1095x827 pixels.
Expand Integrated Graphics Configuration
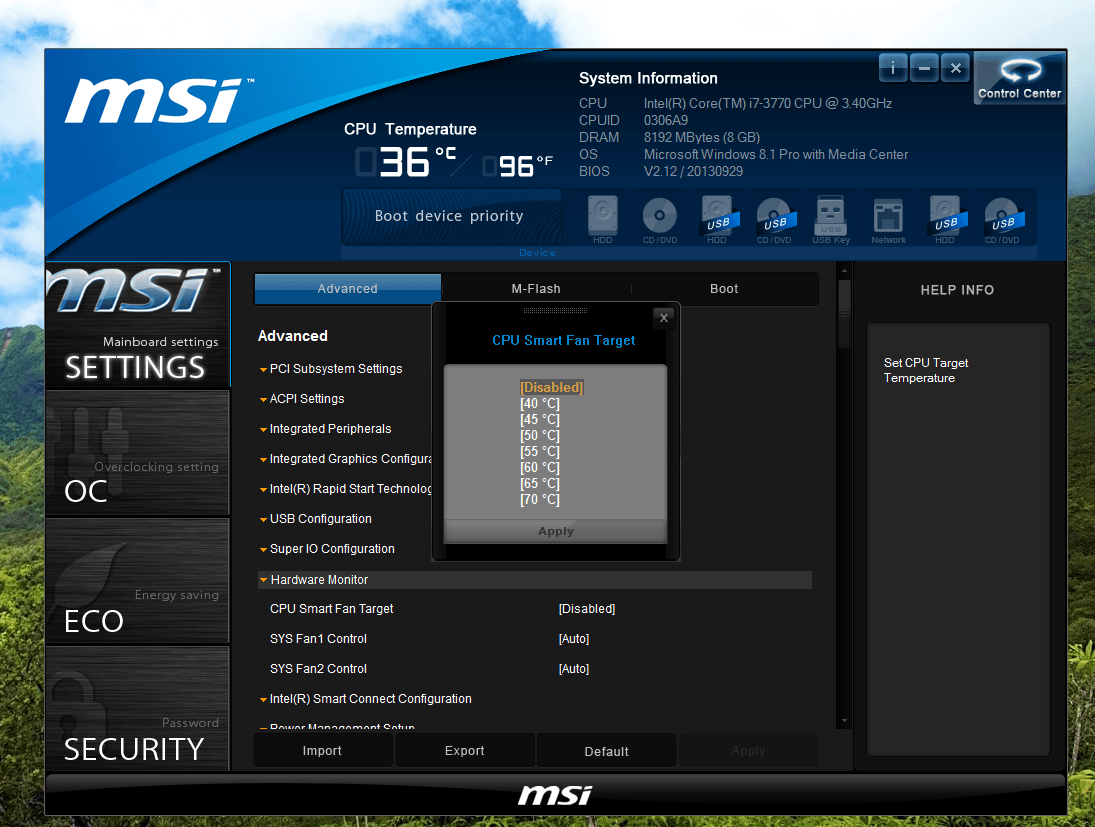(x=345, y=459)
